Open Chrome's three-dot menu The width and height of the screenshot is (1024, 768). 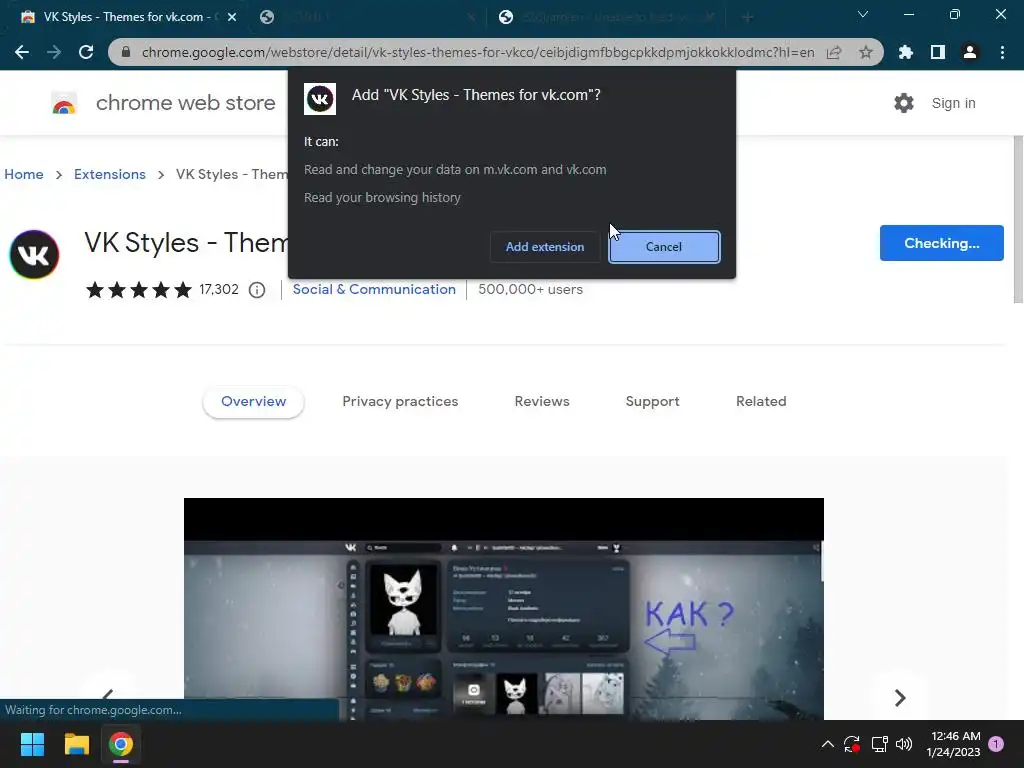point(1002,52)
